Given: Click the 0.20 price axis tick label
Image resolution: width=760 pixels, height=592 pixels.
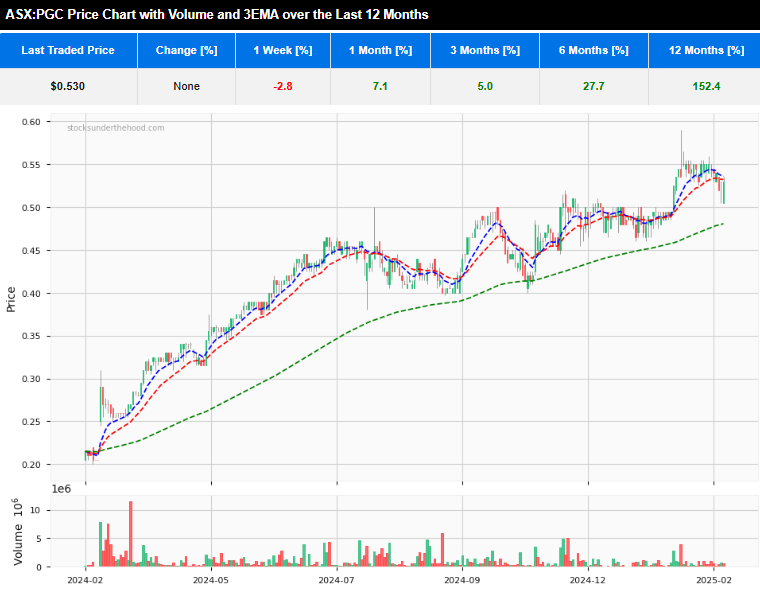Looking at the screenshot, I should [x=31, y=465].
